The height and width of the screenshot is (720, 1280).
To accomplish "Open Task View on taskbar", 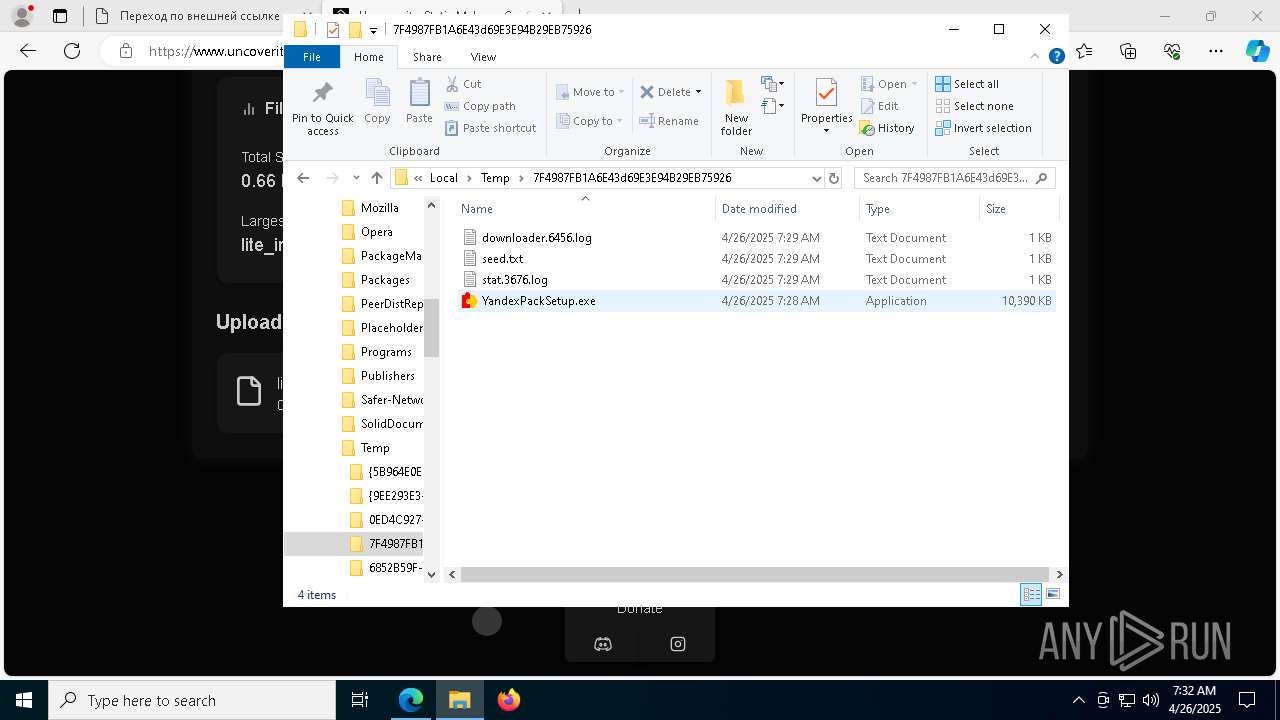I will click(x=360, y=700).
